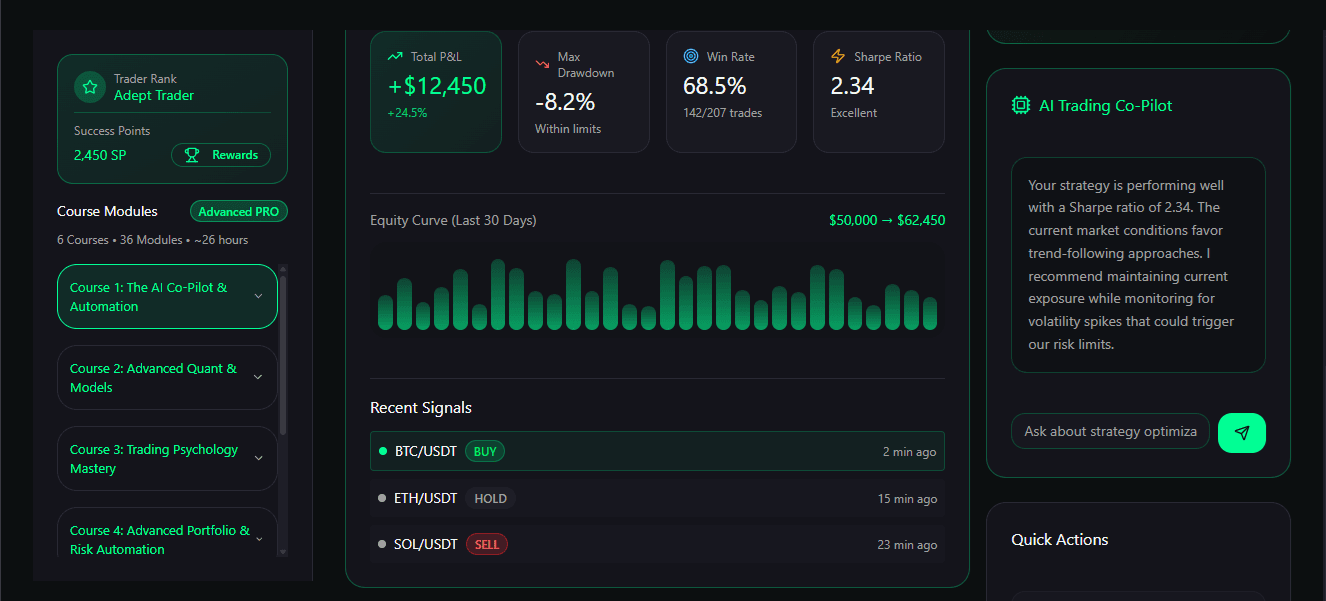
Task: Open Course 4: Advanced Portfolio & Risk Automation
Action: [167, 539]
